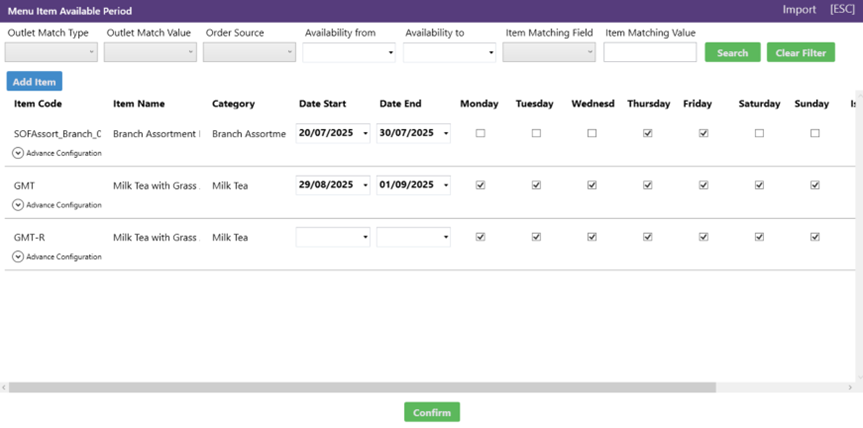Open Date Start picker for GMT-R row
This screenshot has height=428, width=863.
364,238
